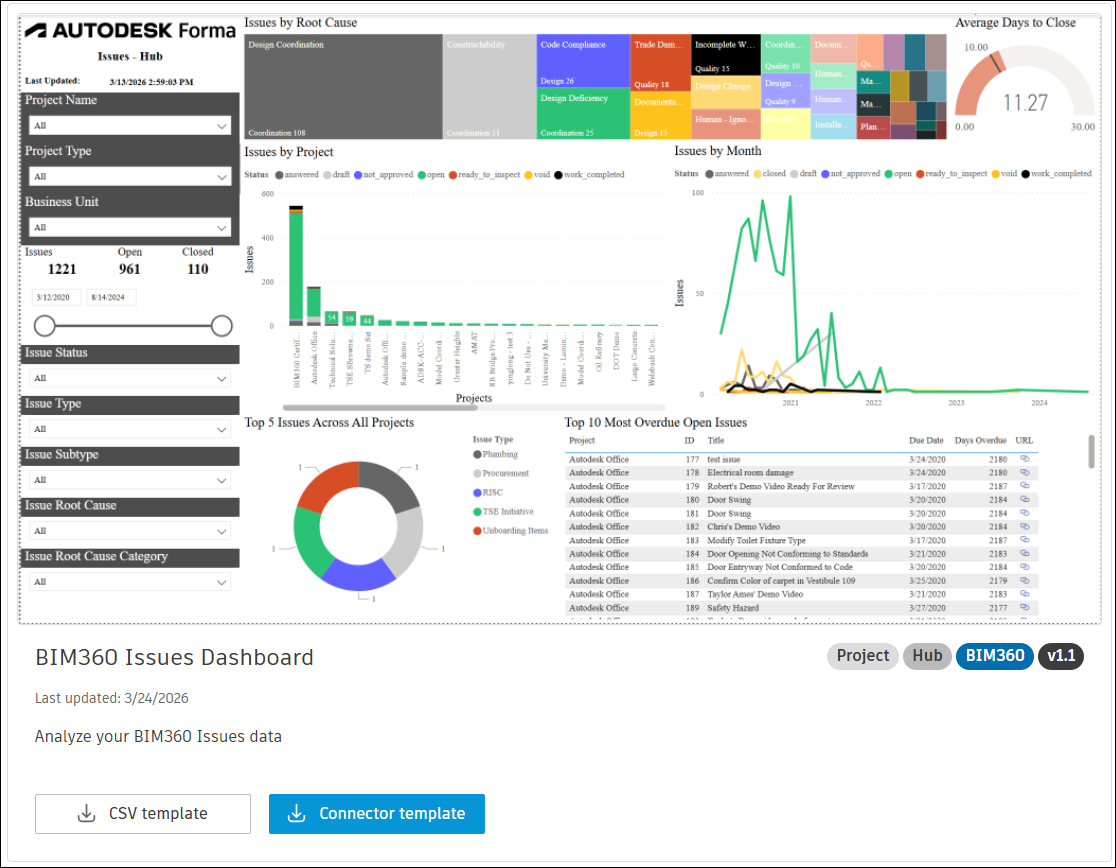Click the Closed issues count 110
This screenshot has width=1116, height=868.
(198, 270)
